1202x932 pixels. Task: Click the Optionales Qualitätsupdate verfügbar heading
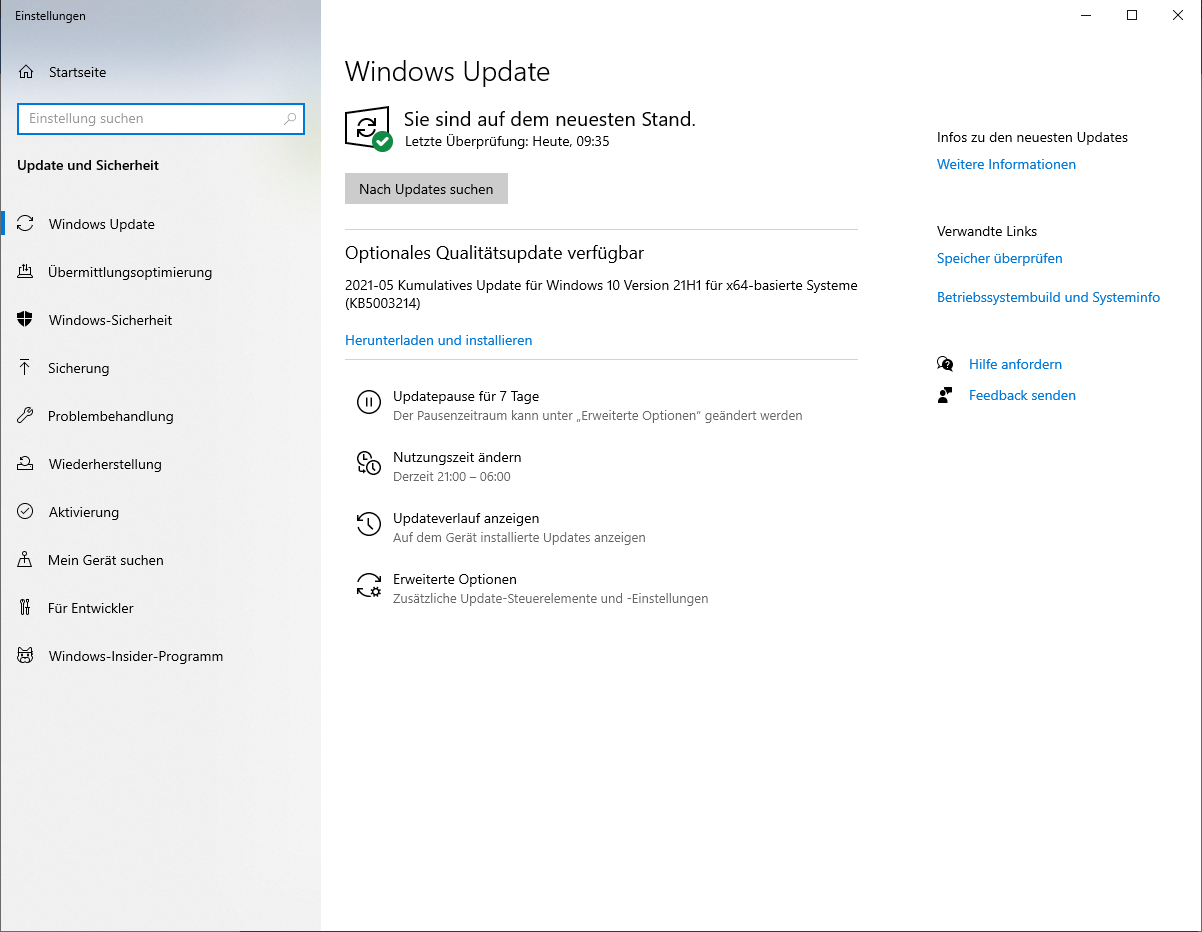(494, 253)
